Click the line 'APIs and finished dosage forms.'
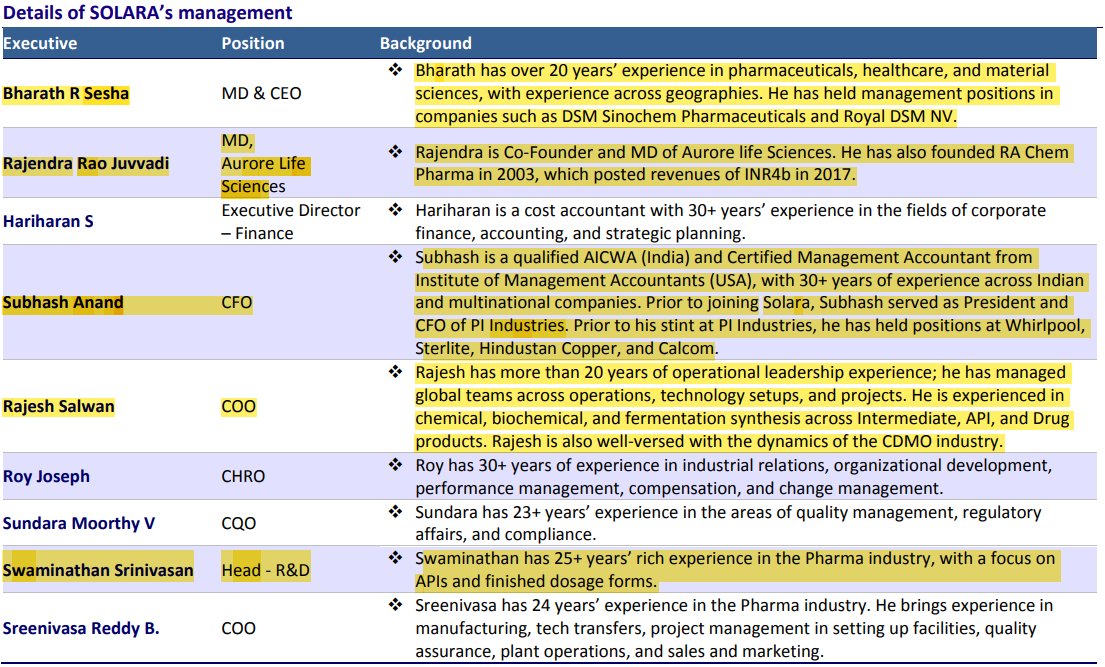This screenshot has width=1105, height=667. click(536, 582)
